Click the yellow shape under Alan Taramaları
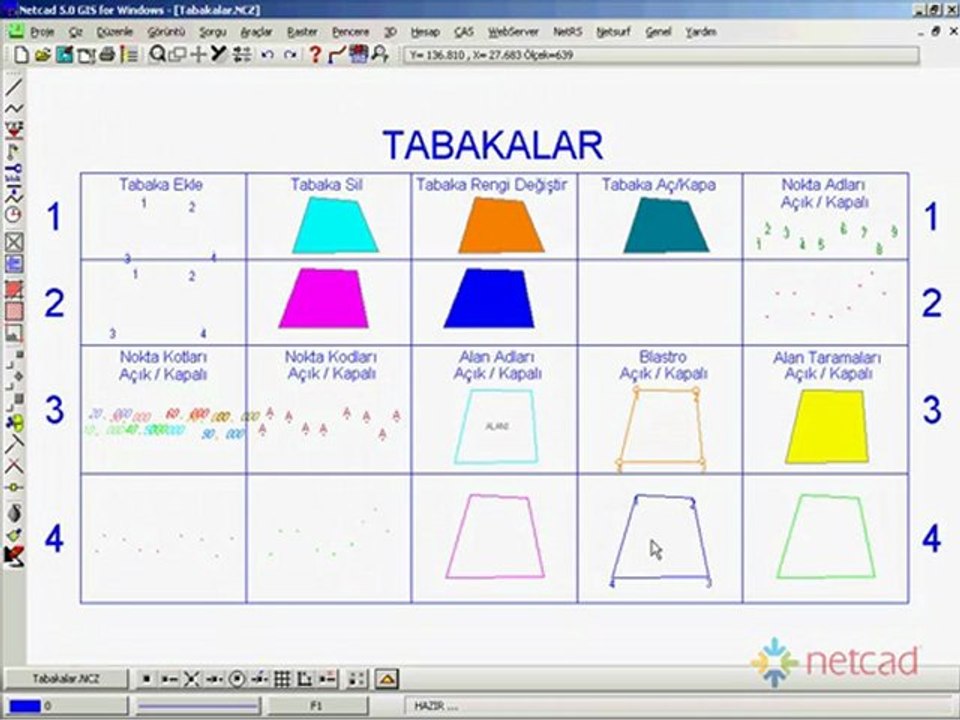The image size is (960, 720). coord(827,427)
